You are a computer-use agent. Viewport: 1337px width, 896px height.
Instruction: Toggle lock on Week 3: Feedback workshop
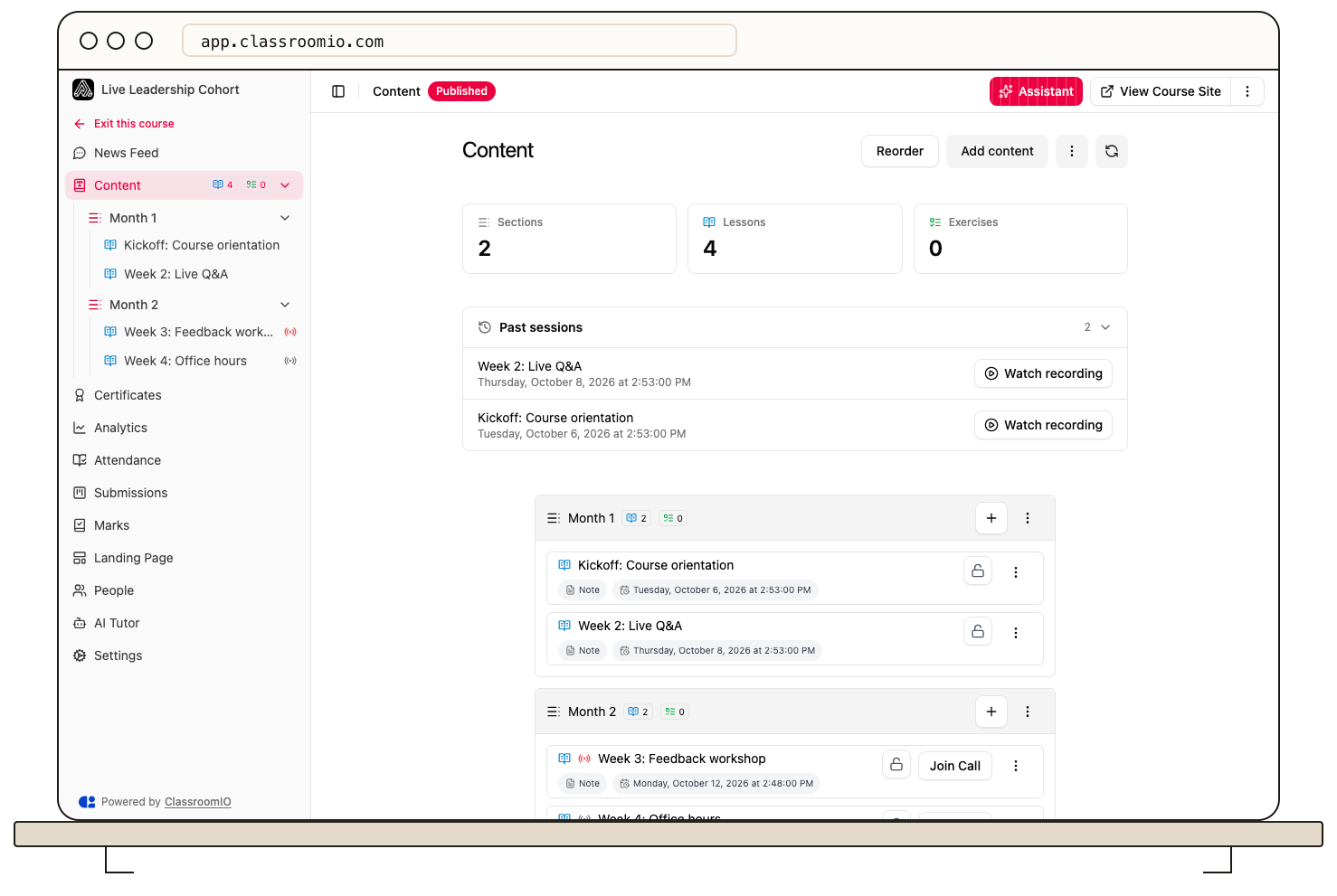coord(896,764)
